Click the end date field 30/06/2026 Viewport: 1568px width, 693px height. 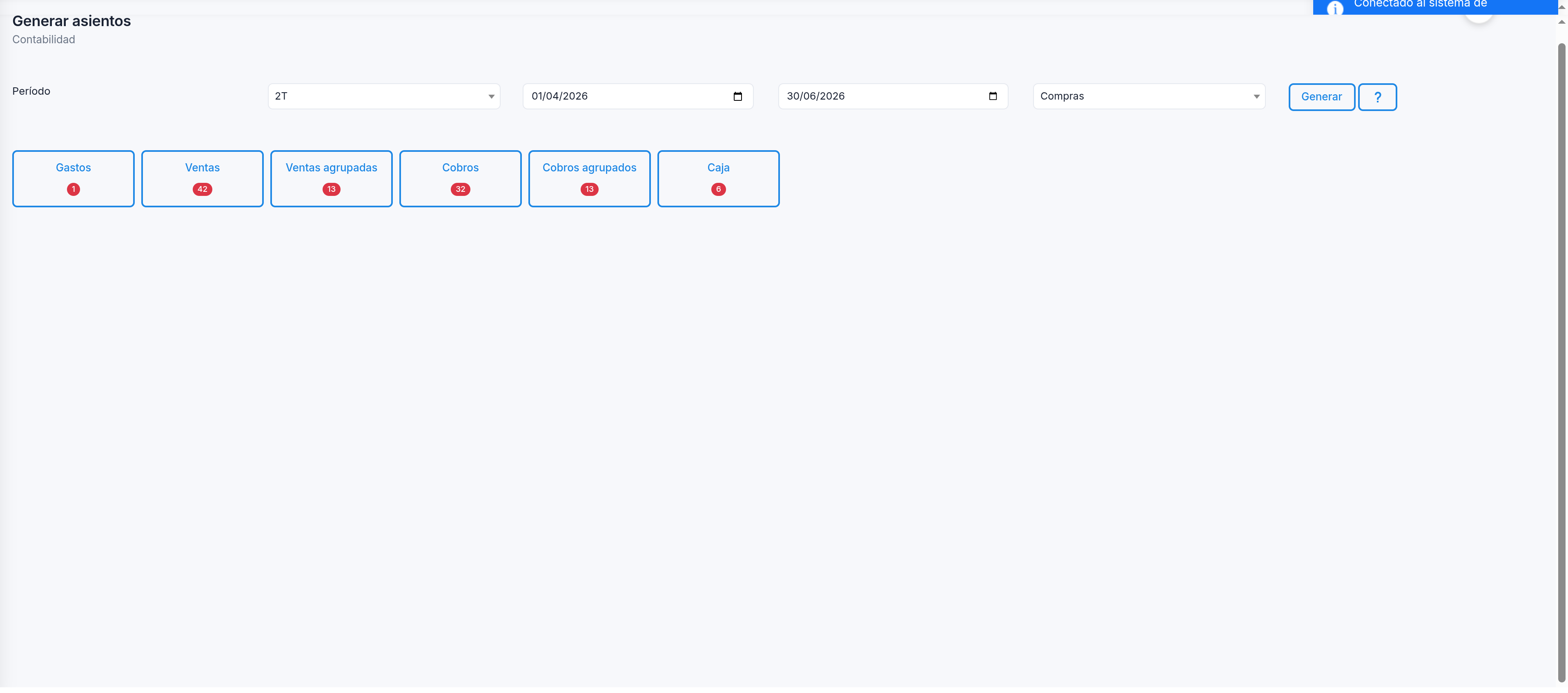pyautogui.click(x=893, y=96)
